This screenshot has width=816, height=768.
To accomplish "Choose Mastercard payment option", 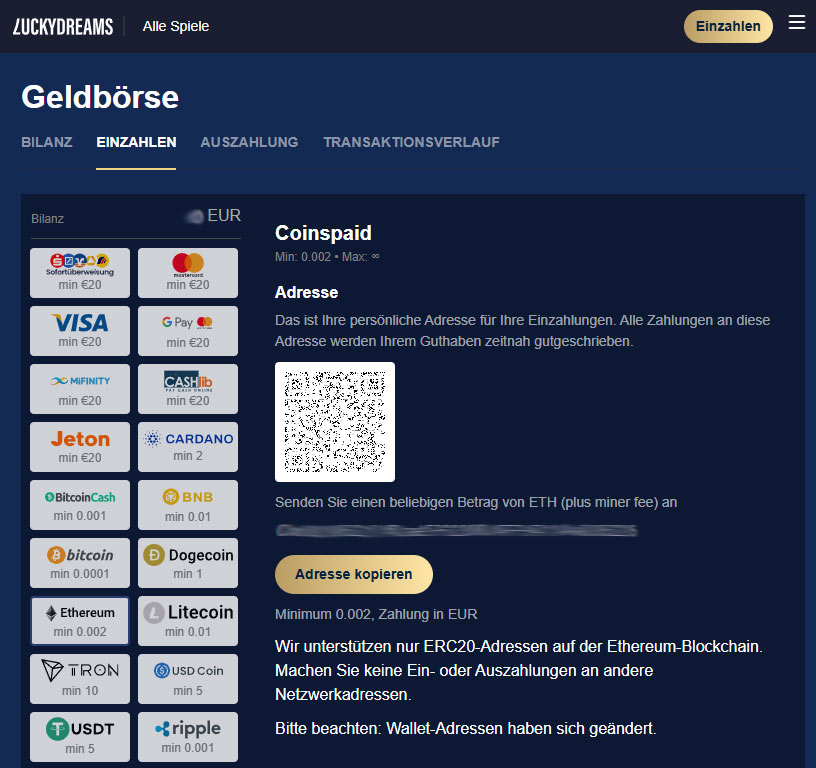I will click(x=188, y=273).
